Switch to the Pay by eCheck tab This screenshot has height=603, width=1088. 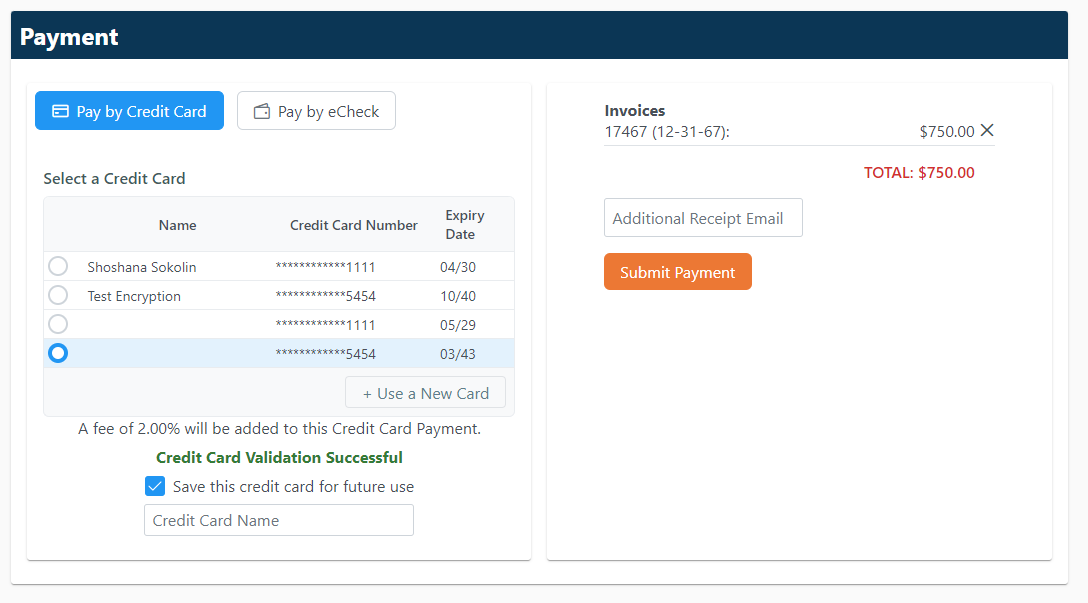point(316,111)
